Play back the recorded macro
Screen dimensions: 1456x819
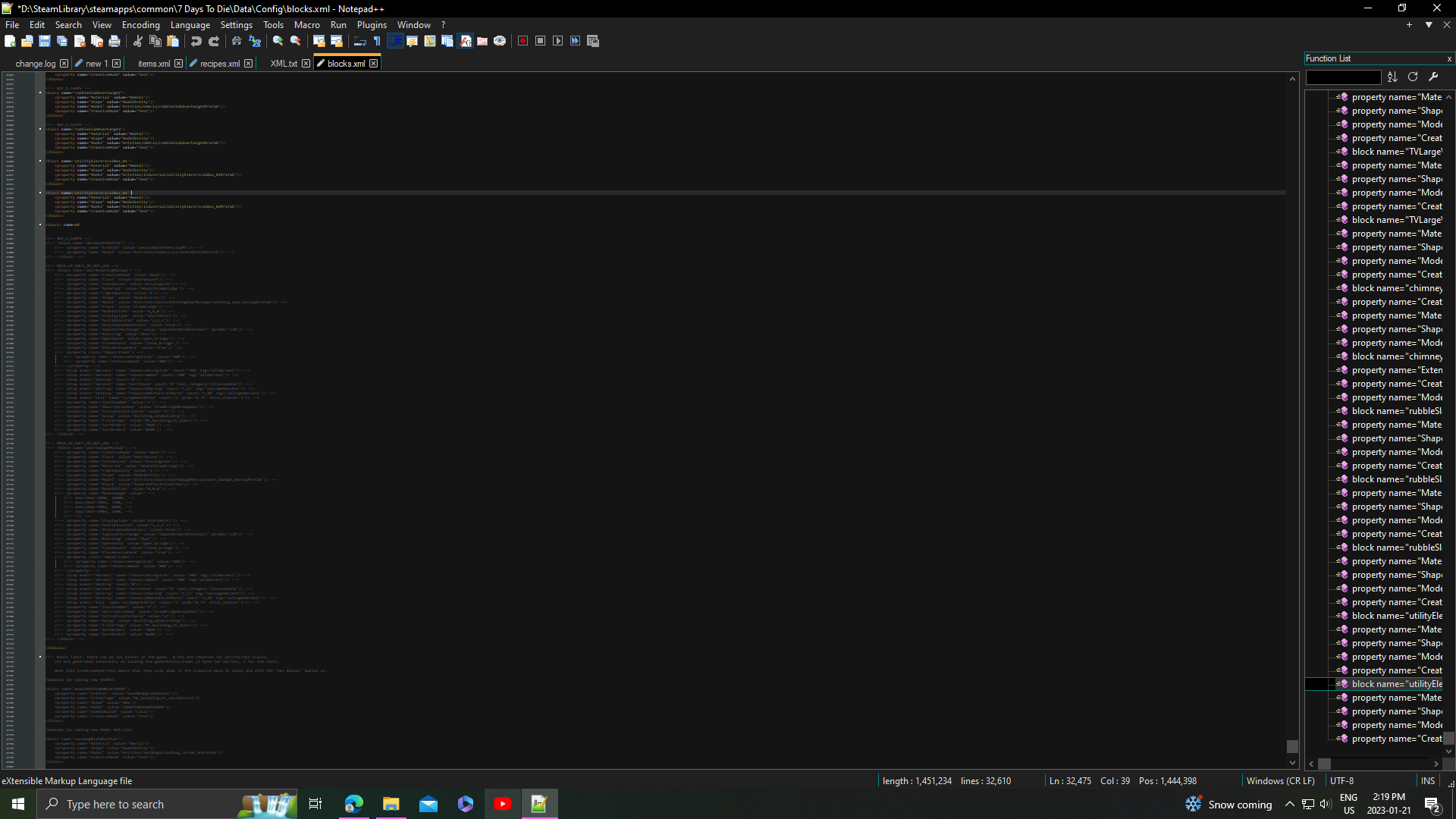click(x=558, y=41)
